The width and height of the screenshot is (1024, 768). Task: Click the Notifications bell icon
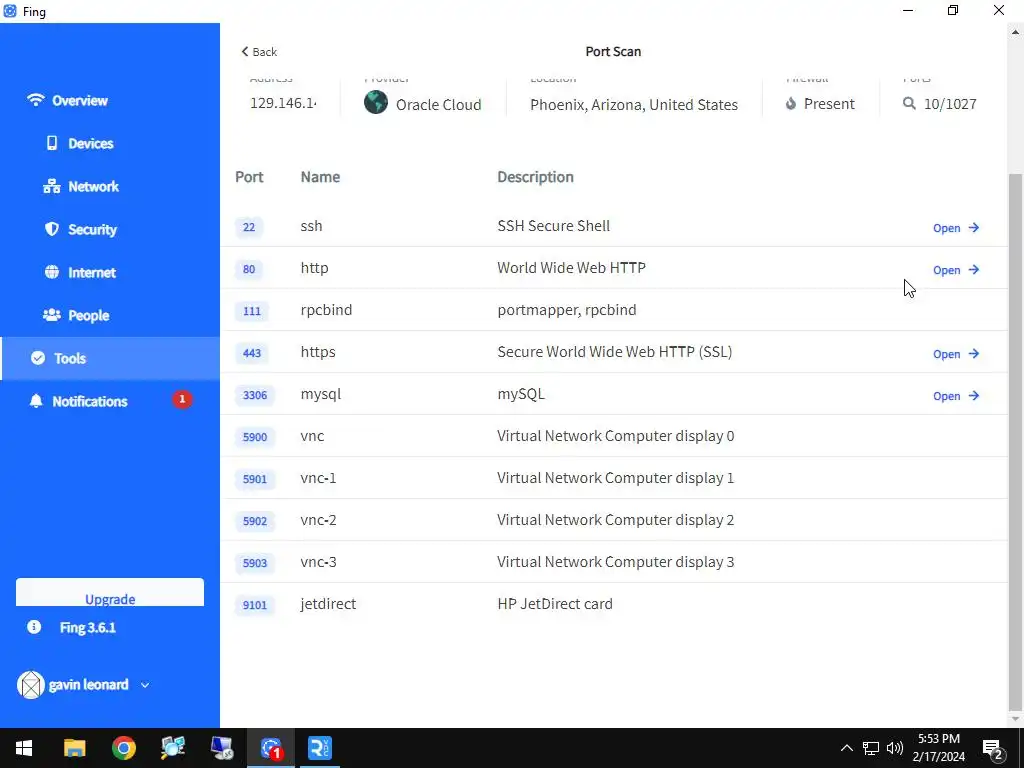click(36, 401)
